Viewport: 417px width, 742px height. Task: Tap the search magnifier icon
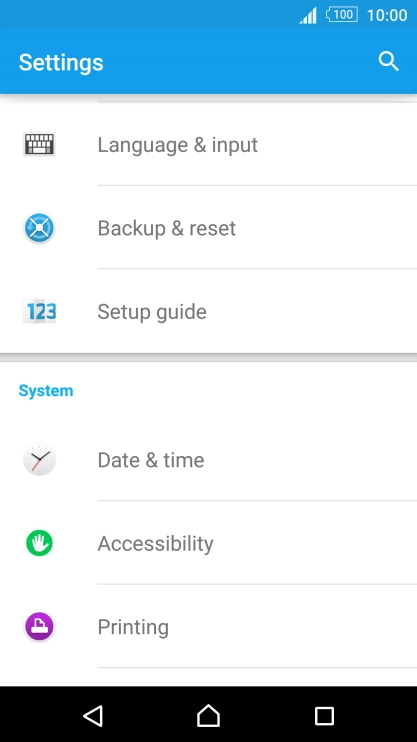pos(389,62)
